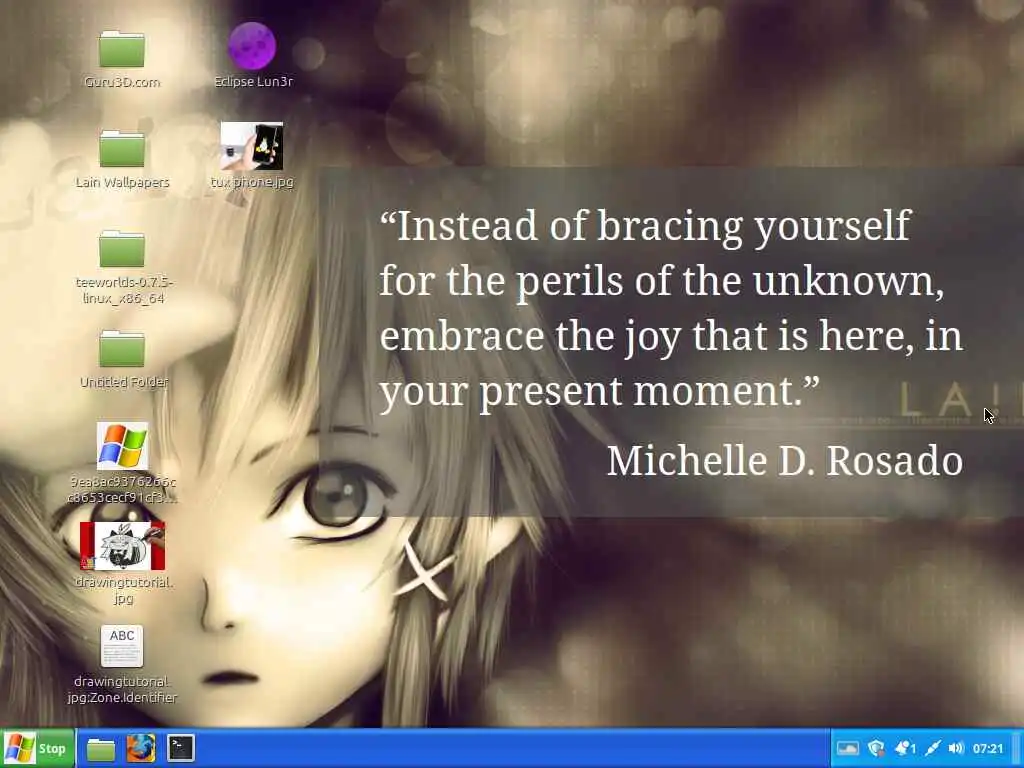Select the Windows logo image file
The height and width of the screenshot is (768, 1024).
click(122, 446)
